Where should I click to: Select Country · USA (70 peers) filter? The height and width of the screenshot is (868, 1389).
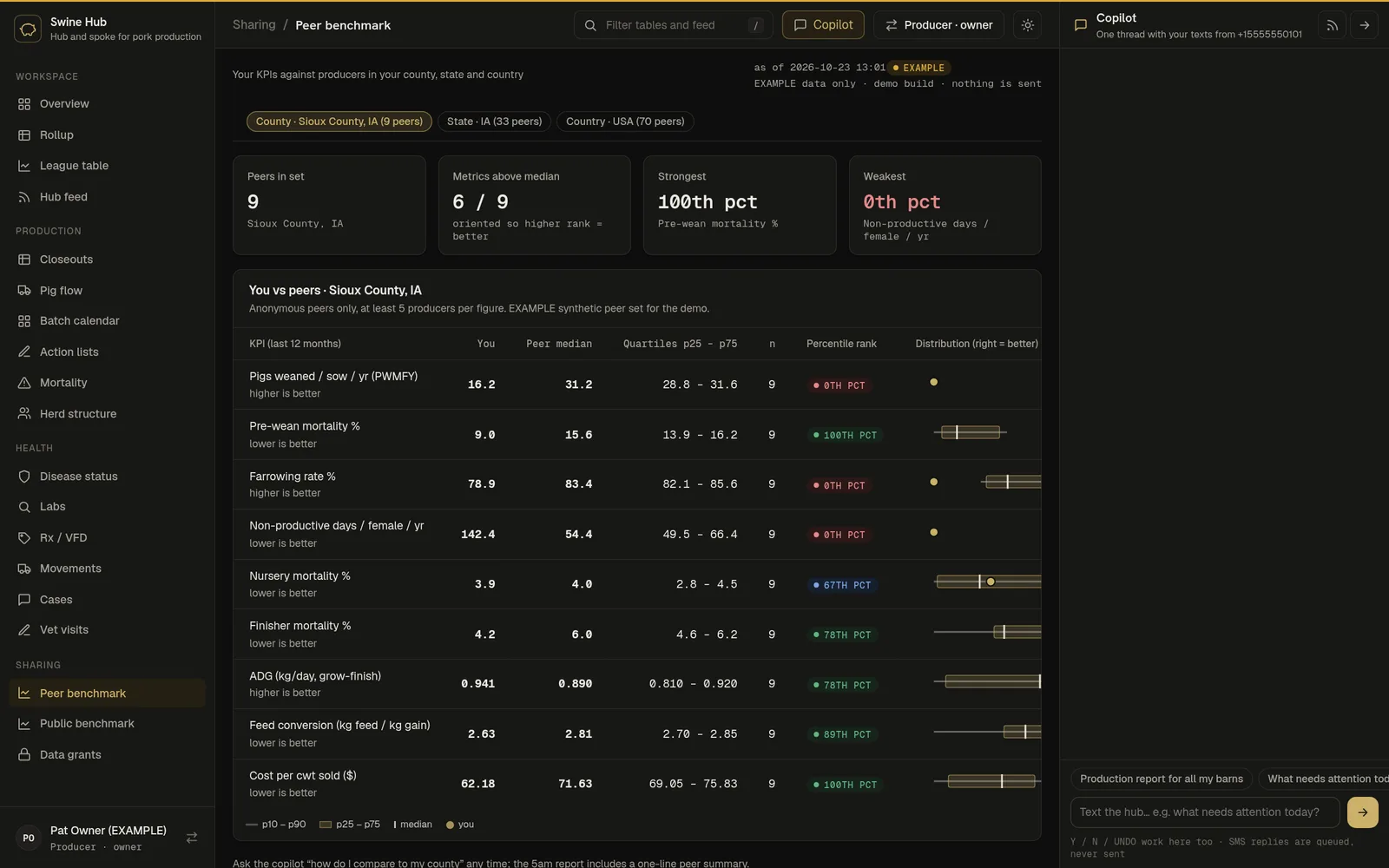point(625,122)
